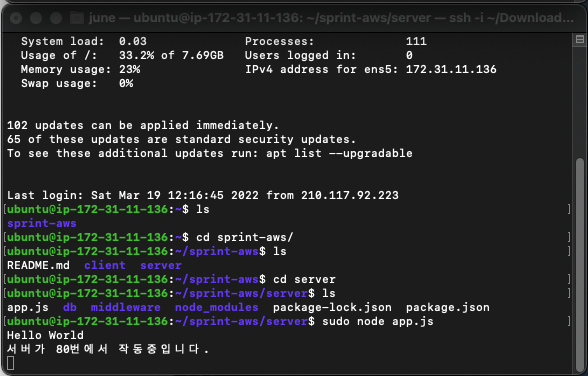Click the close window button
Screen dimensions: 588x376
(x=16, y=18)
